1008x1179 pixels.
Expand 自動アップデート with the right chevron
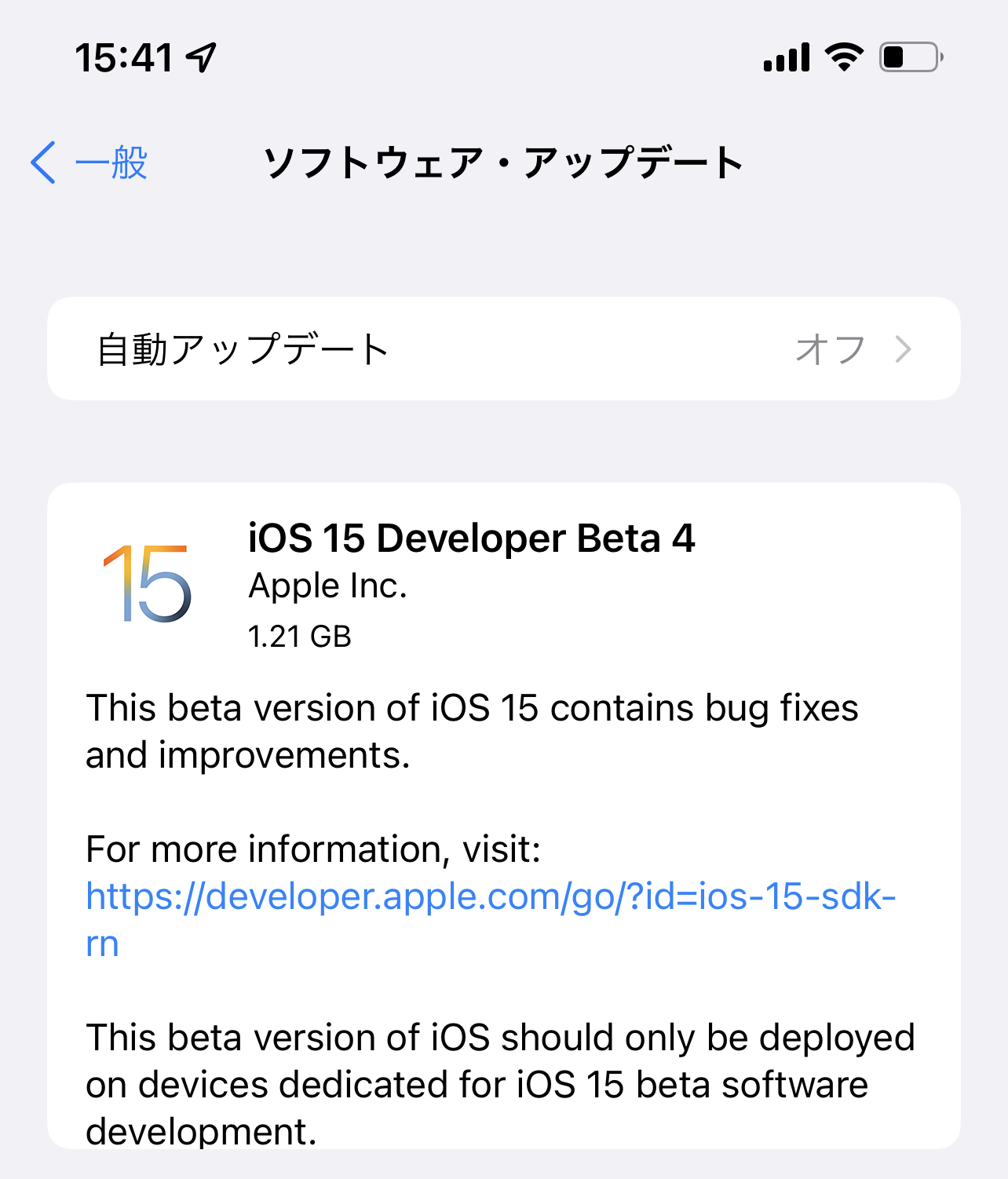pos(904,349)
